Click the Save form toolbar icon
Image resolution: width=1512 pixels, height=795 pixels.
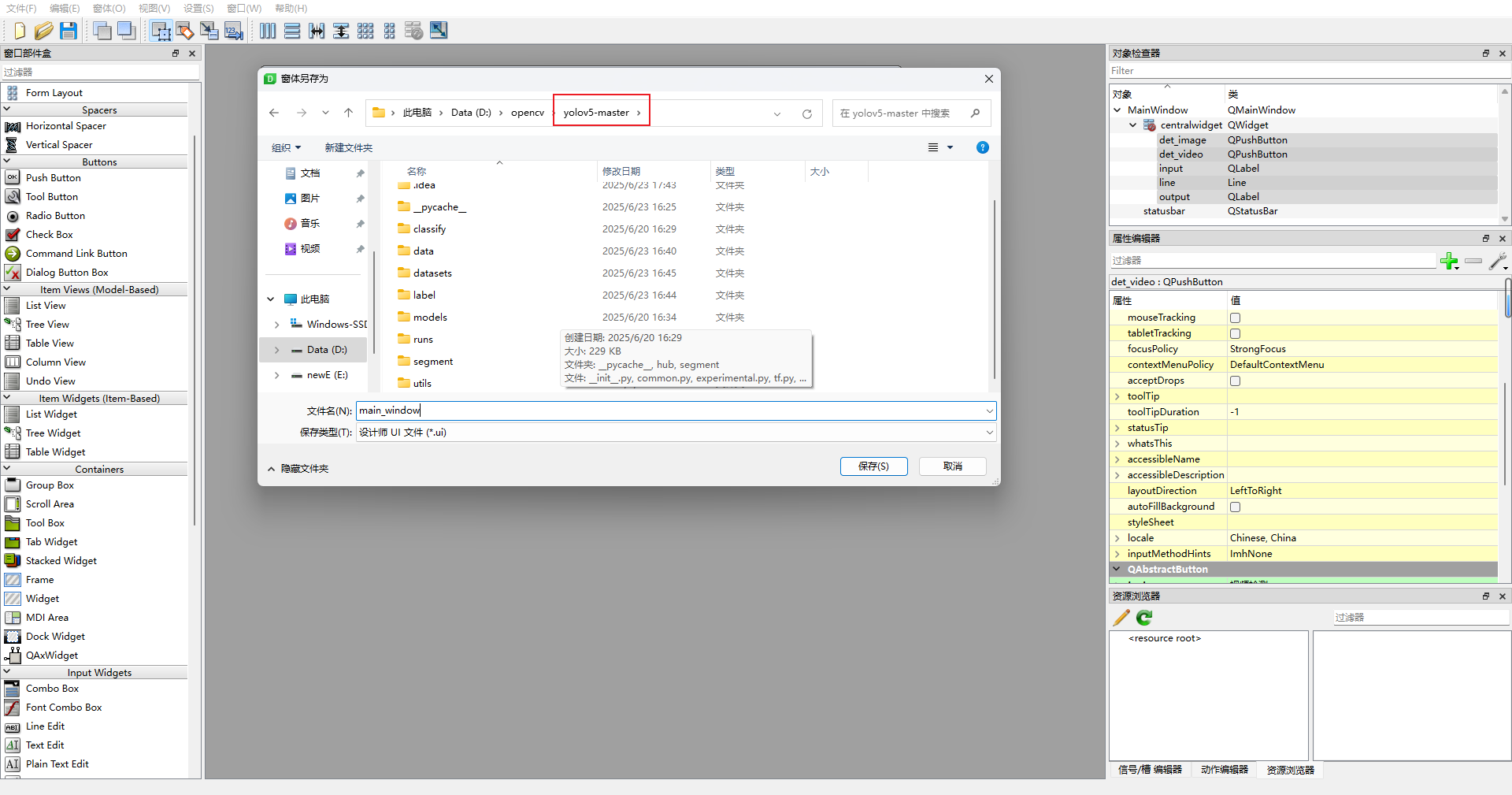coord(69,31)
